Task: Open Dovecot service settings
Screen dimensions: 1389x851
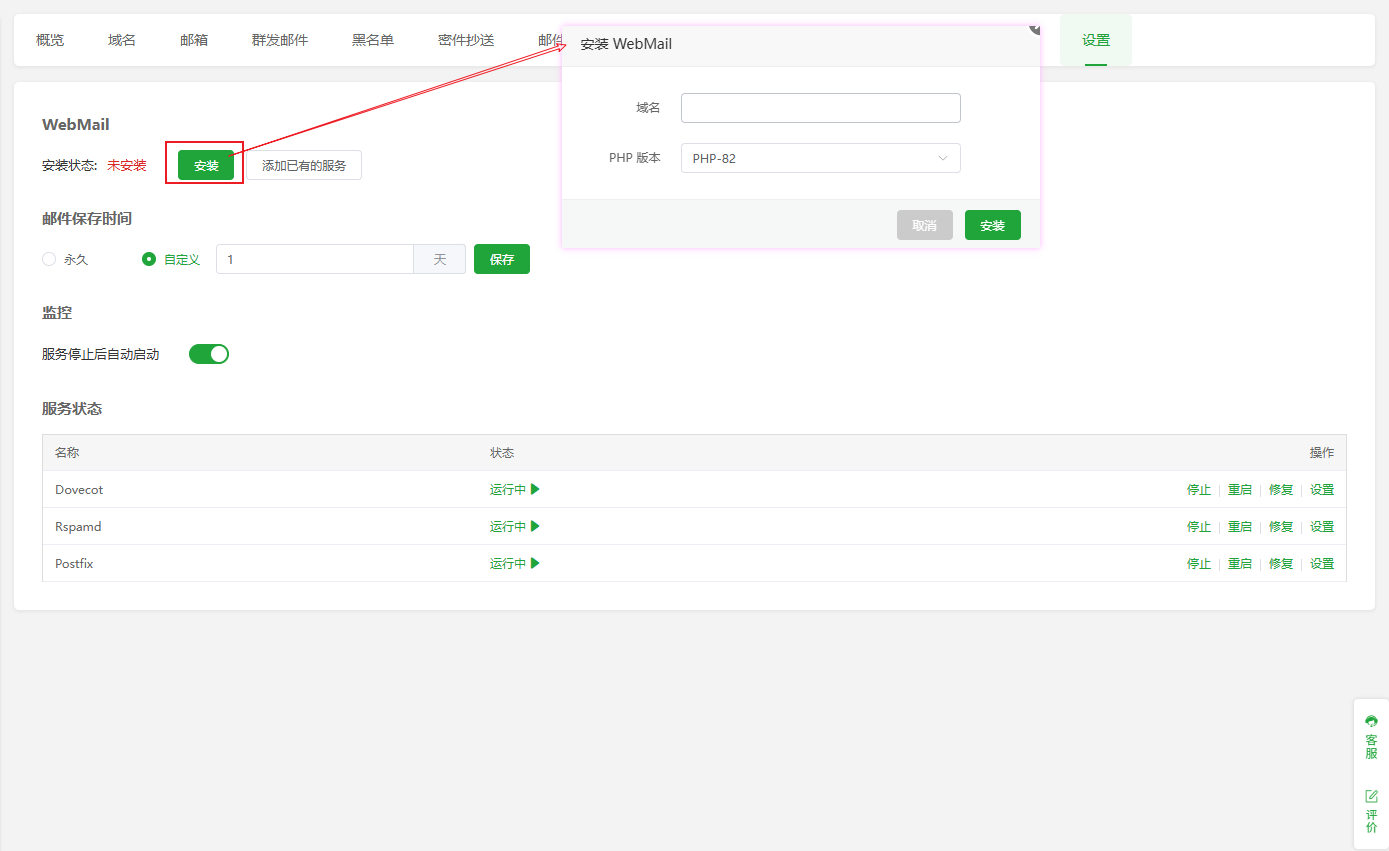Action: pyautogui.click(x=1322, y=490)
